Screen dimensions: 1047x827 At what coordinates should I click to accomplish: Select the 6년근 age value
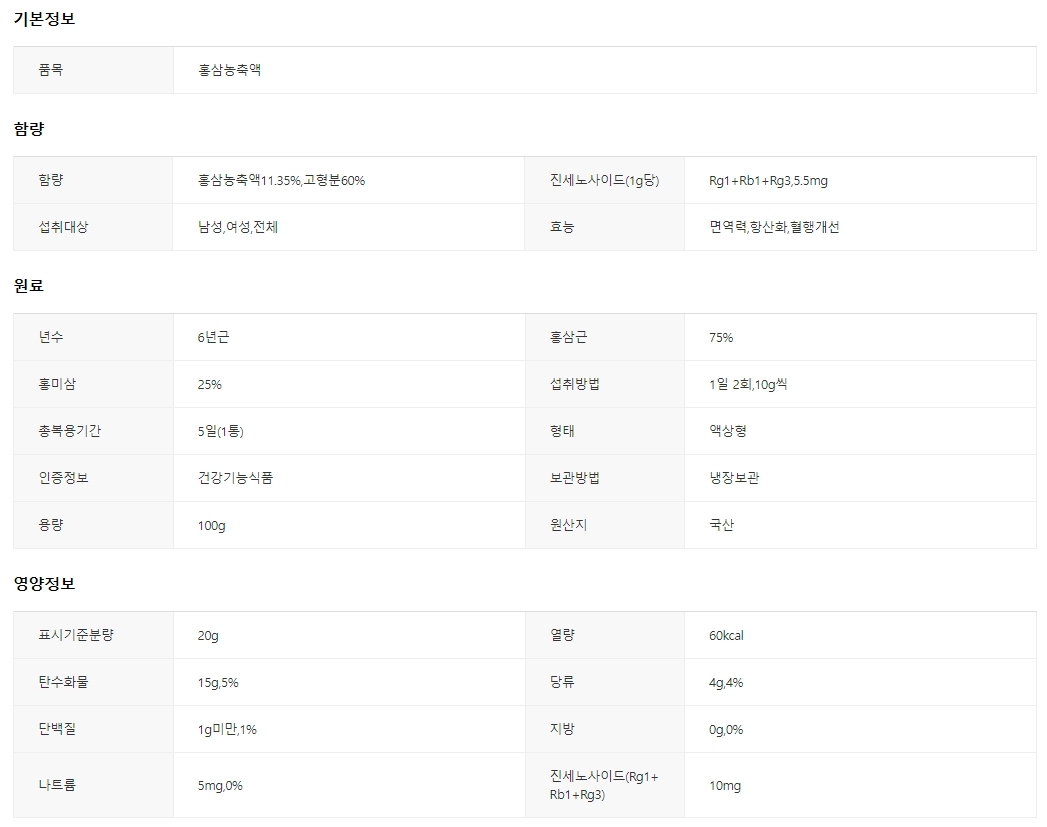[213, 337]
